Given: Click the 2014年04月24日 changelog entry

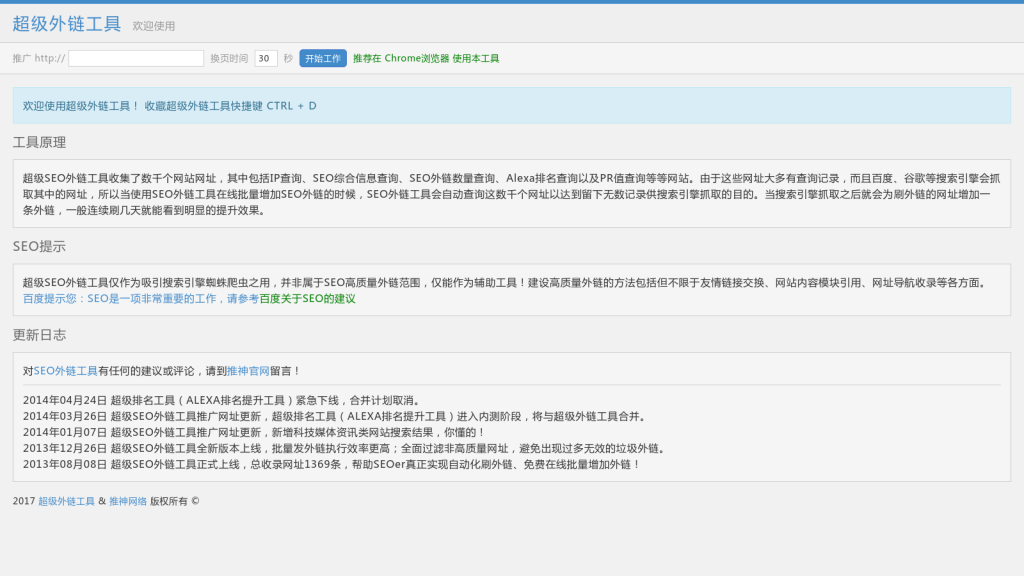Looking at the screenshot, I should tap(223, 400).
